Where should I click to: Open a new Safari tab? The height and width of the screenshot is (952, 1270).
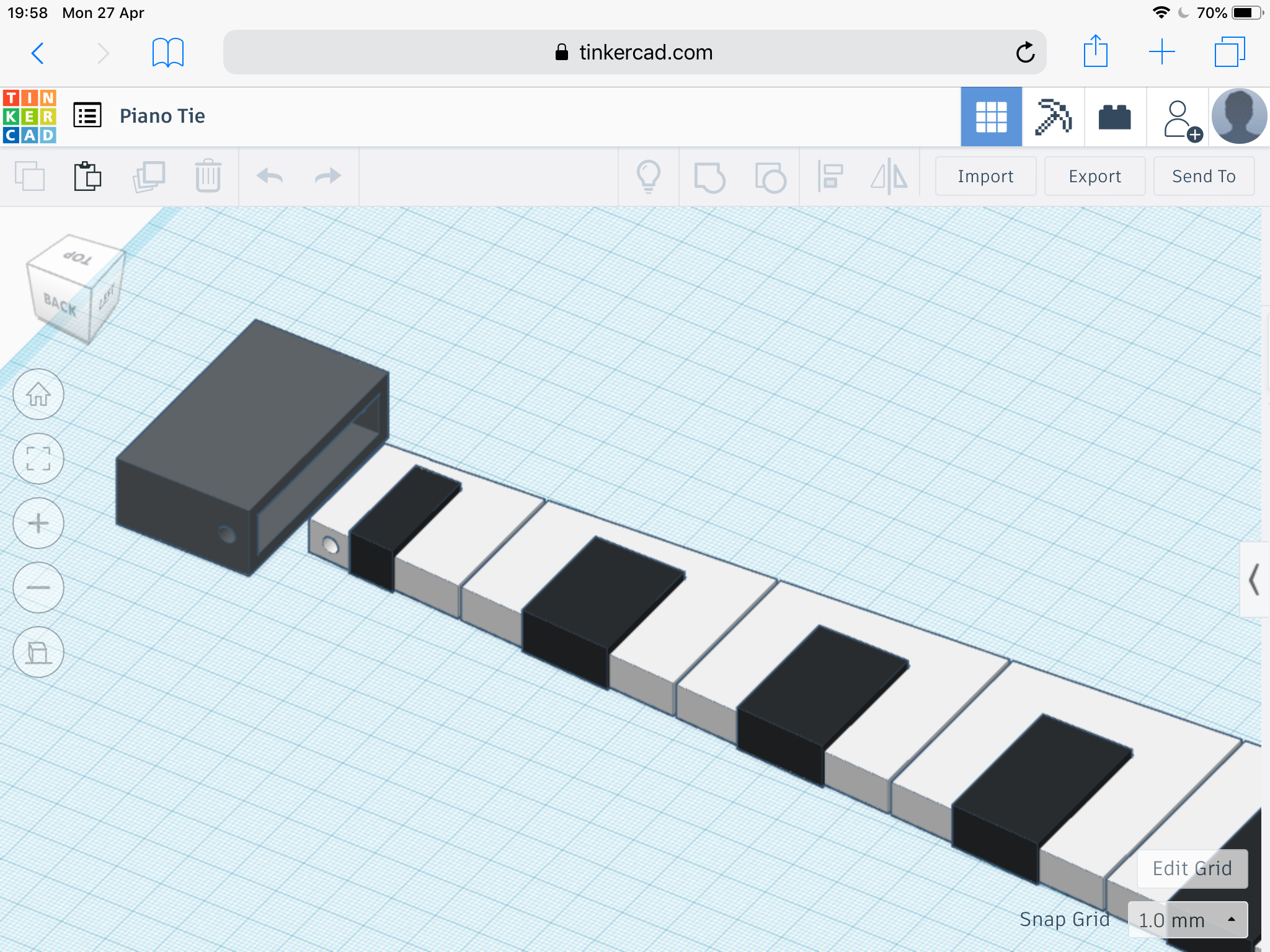[1162, 52]
